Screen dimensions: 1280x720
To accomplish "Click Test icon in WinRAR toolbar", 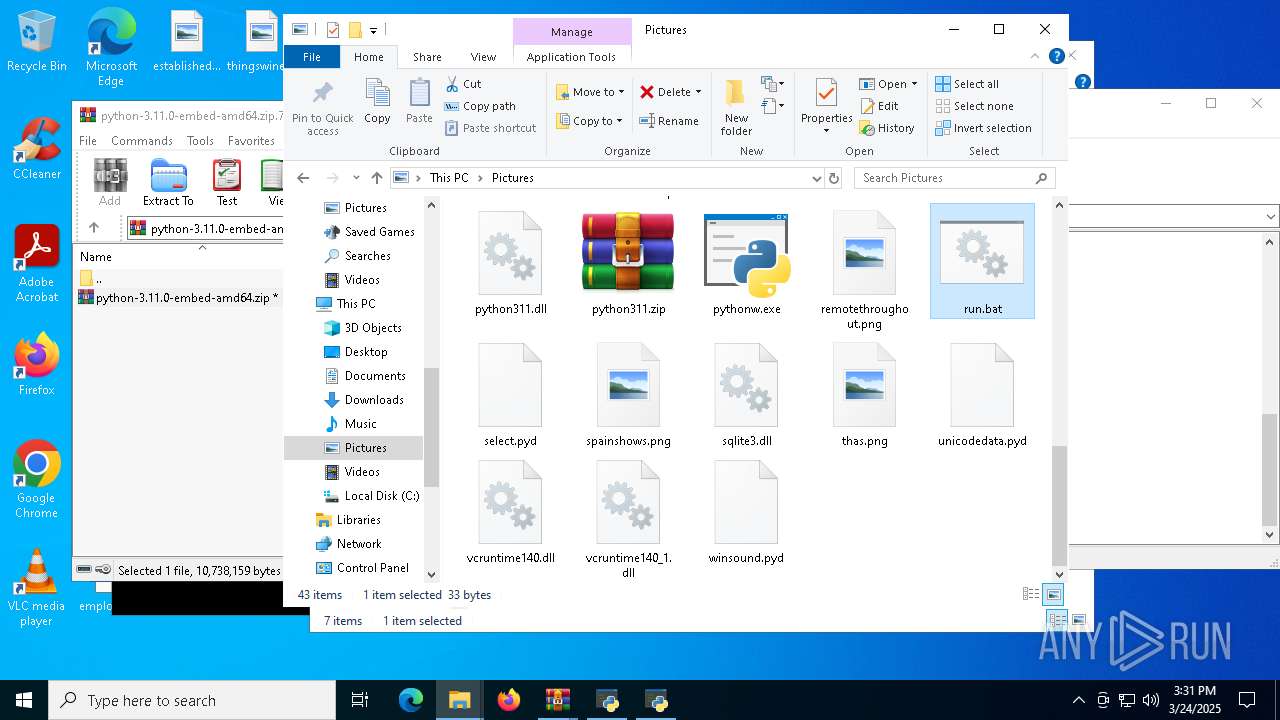I will [227, 182].
